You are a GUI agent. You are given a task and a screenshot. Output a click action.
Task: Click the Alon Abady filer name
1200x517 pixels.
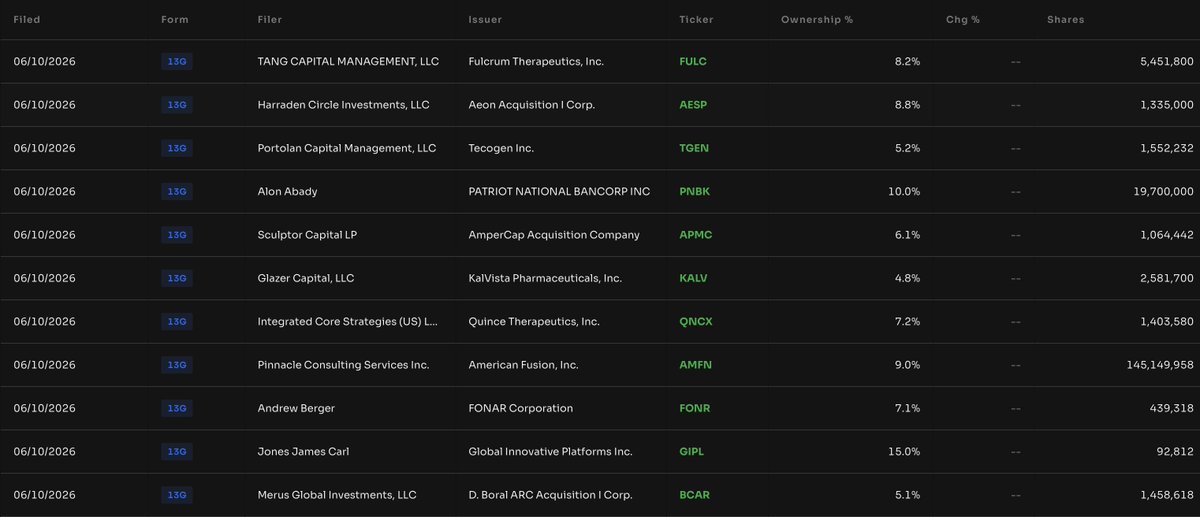287,192
